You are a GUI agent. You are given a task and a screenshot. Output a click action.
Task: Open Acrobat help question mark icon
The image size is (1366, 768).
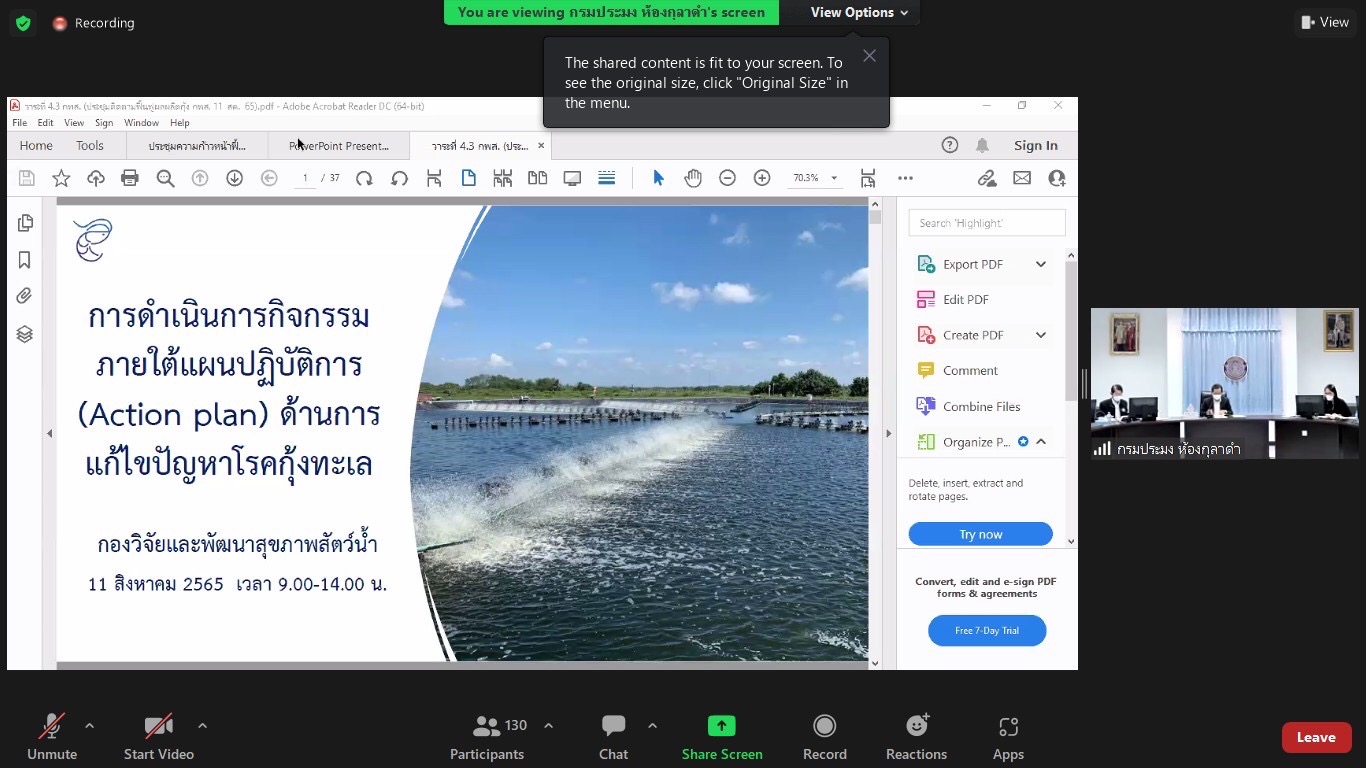[950, 145]
